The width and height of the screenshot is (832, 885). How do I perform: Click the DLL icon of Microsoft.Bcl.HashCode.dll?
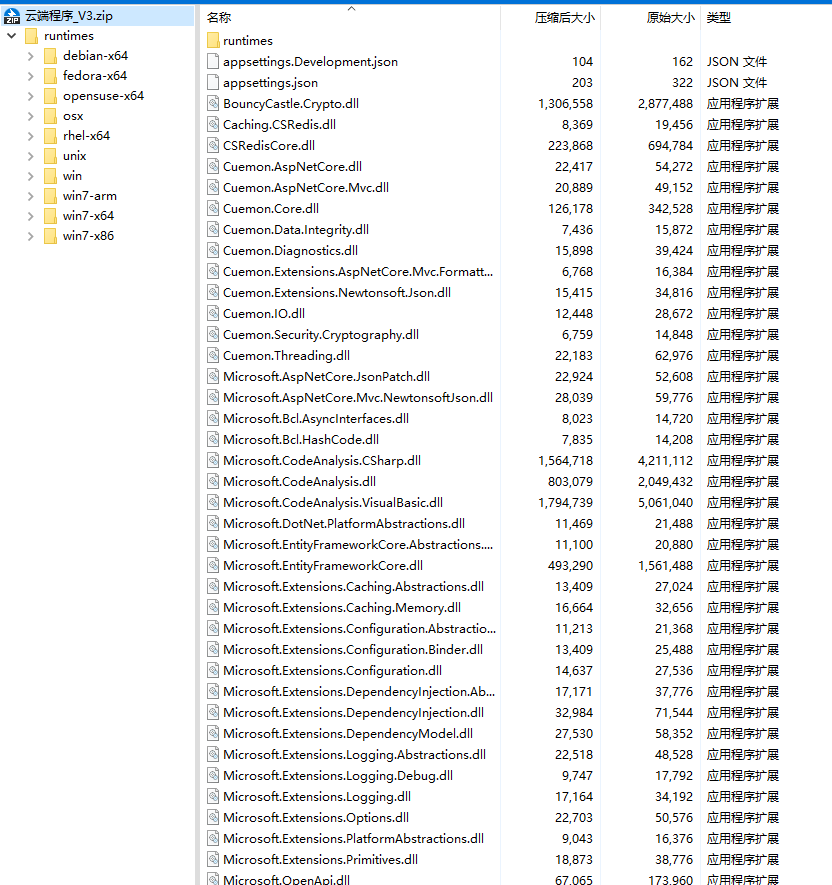click(213, 439)
